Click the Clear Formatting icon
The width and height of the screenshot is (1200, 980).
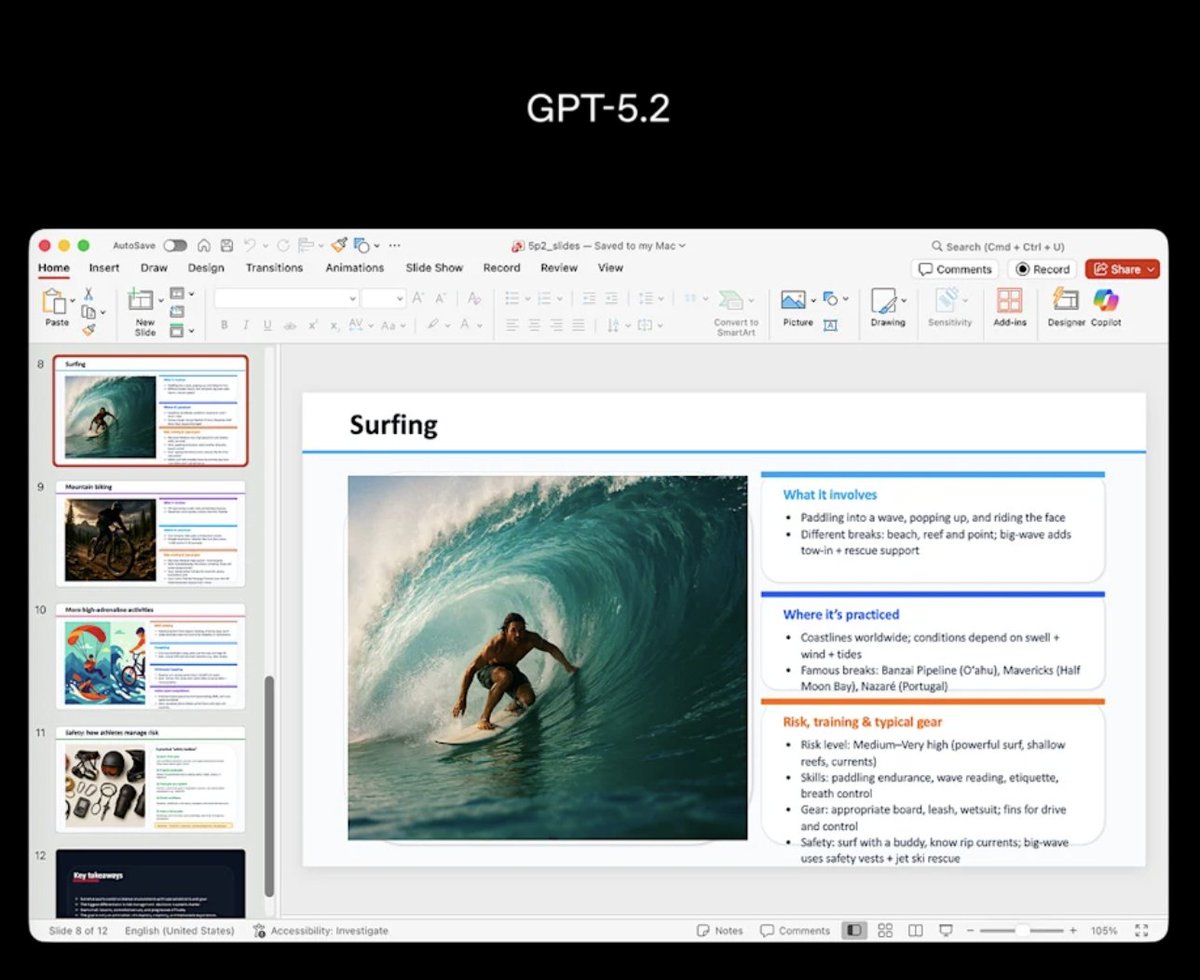474,298
